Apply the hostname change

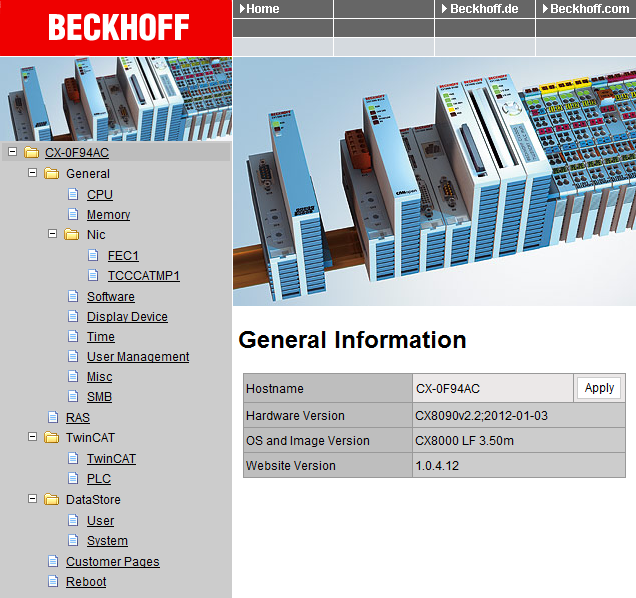tap(599, 388)
